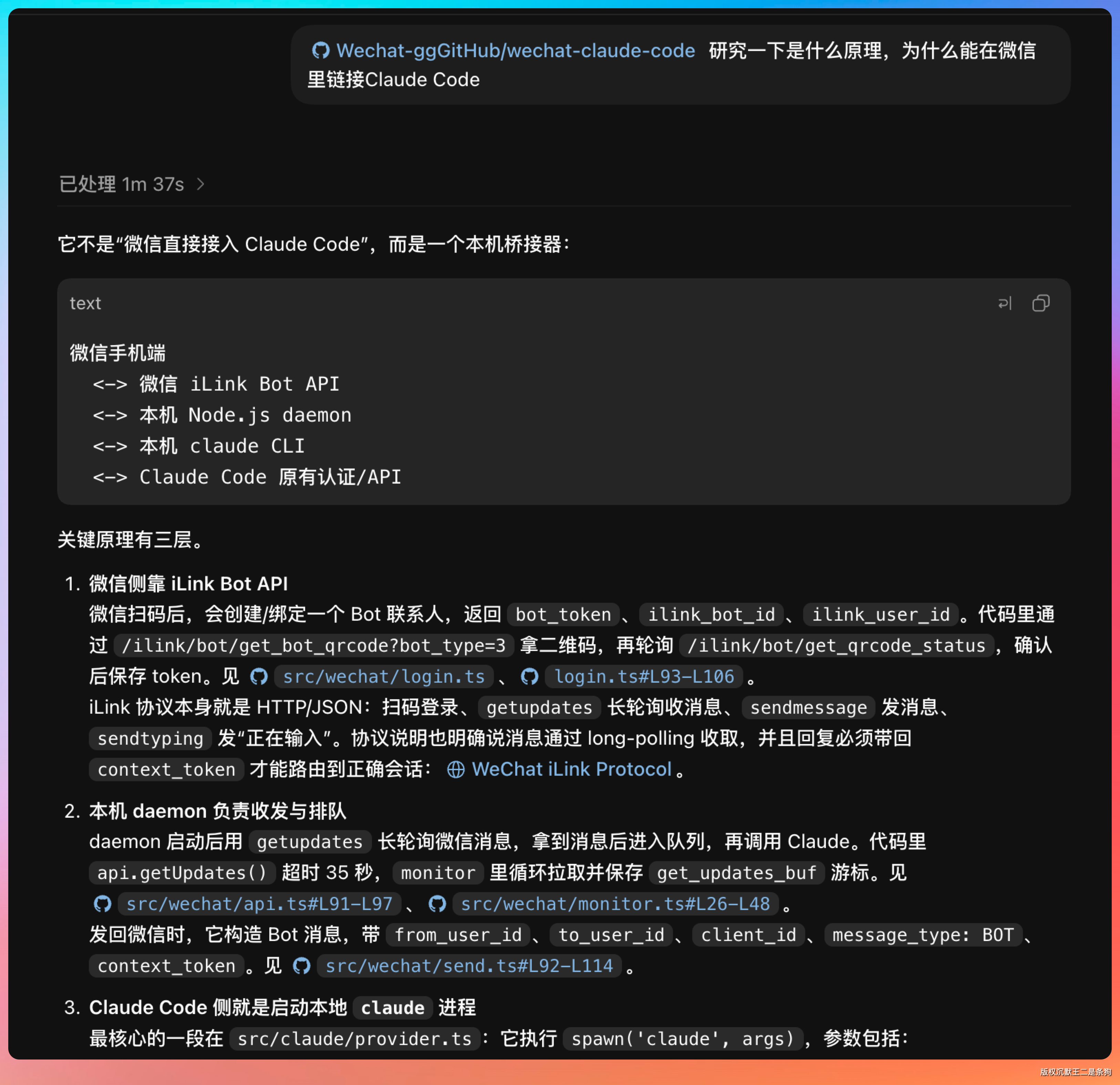
Task: Click the inline code "spawn('claude', args)"
Action: [x=683, y=1038]
